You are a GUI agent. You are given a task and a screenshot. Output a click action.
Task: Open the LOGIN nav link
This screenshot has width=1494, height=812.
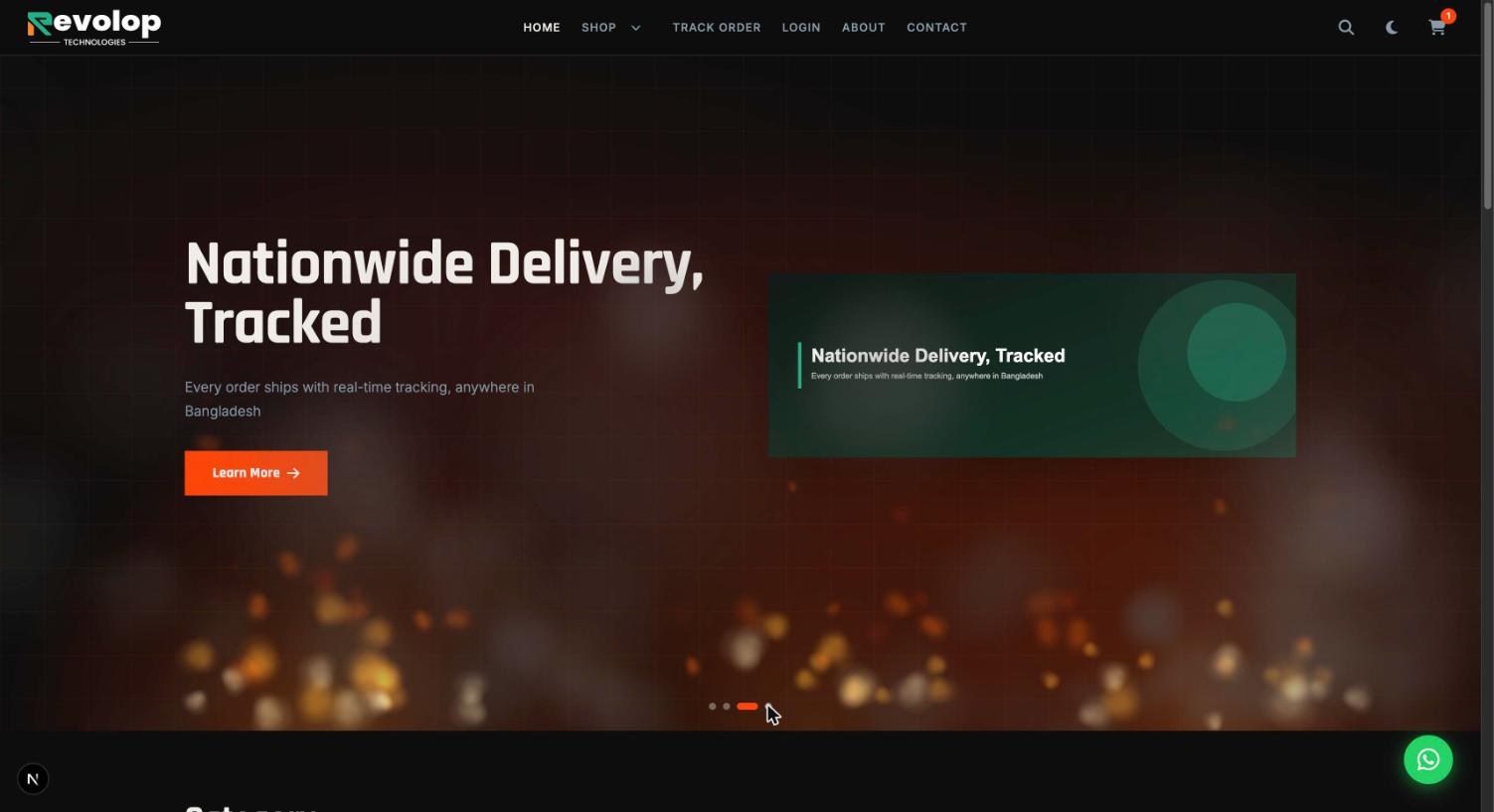tap(801, 28)
